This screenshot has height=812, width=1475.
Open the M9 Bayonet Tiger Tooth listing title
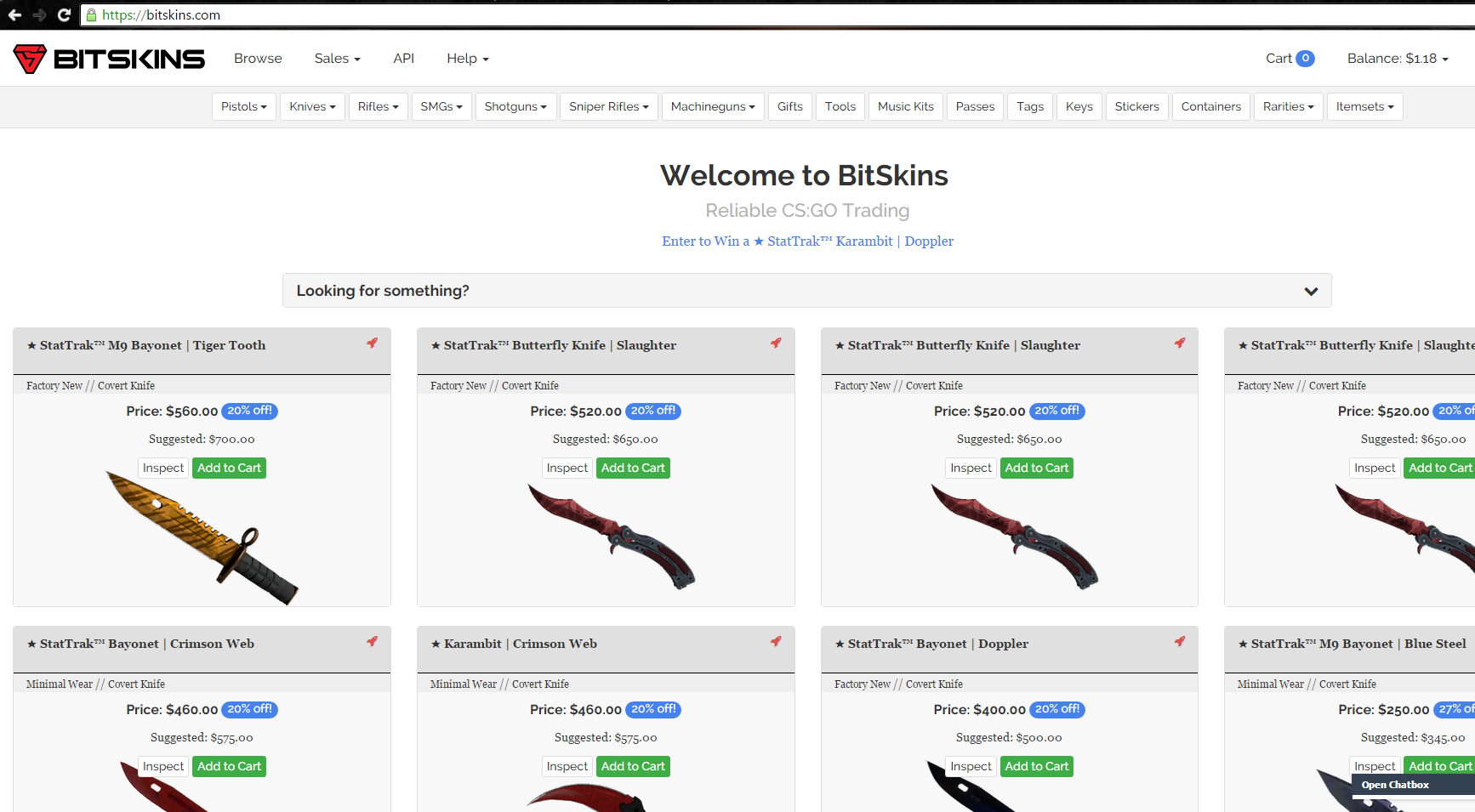pyautogui.click(x=146, y=345)
